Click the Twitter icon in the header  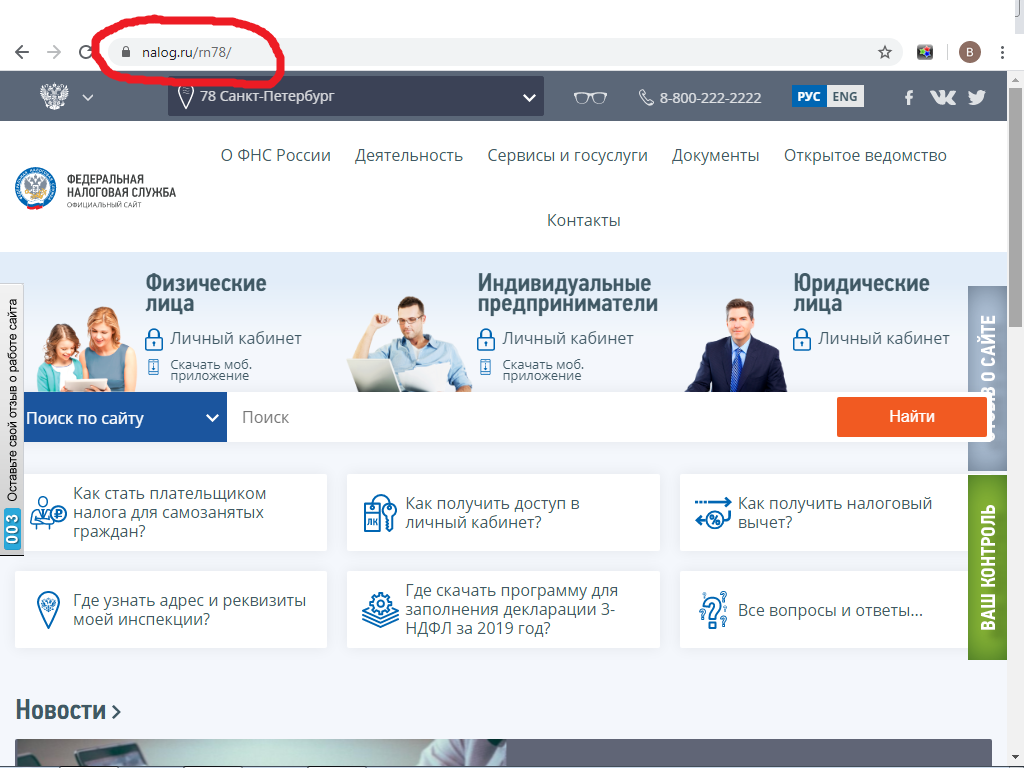977,97
